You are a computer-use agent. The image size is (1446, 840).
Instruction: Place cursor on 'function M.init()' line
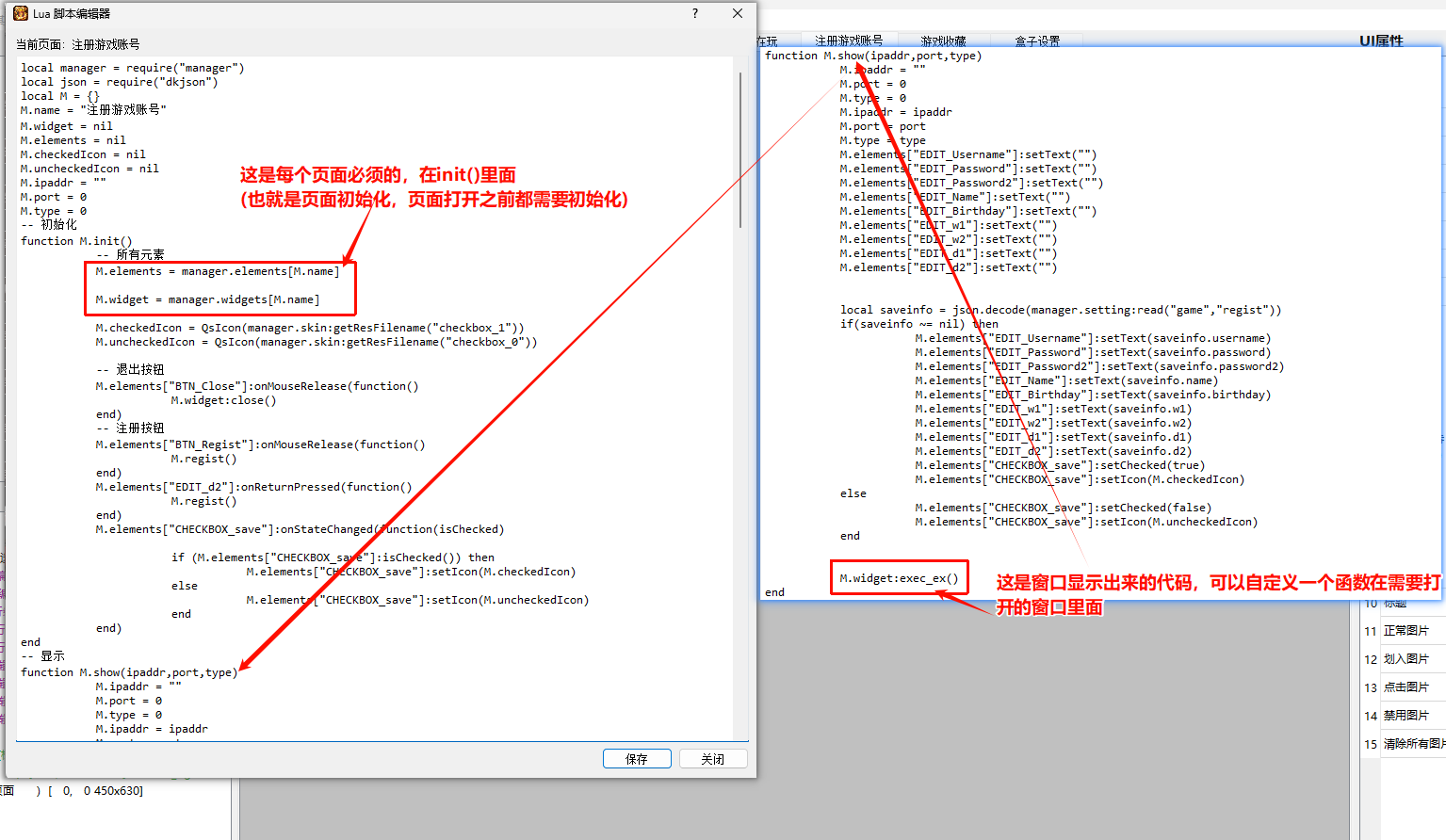76,241
